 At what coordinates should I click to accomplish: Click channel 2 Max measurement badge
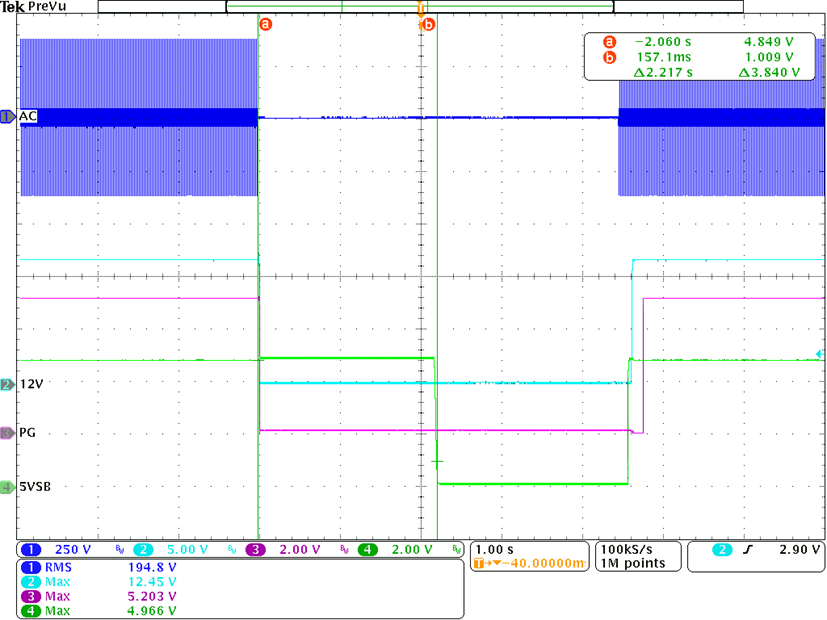31,582
